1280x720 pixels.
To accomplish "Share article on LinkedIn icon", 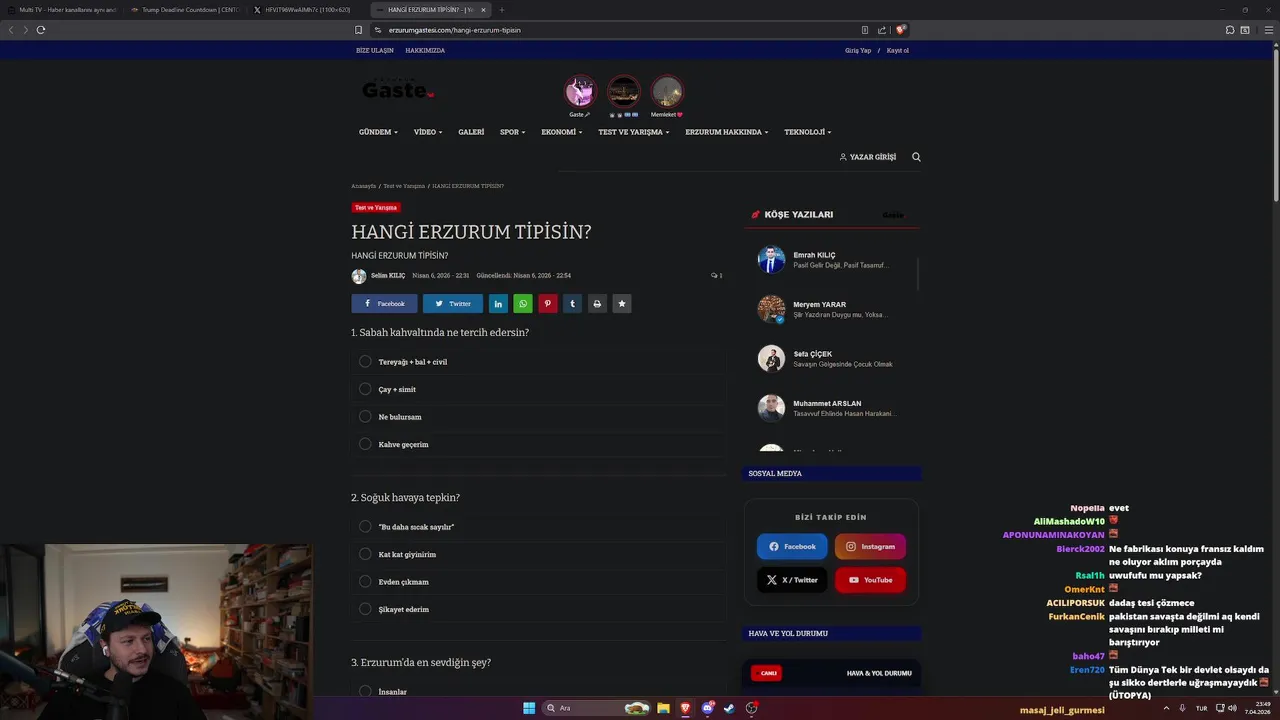I will pos(498,303).
